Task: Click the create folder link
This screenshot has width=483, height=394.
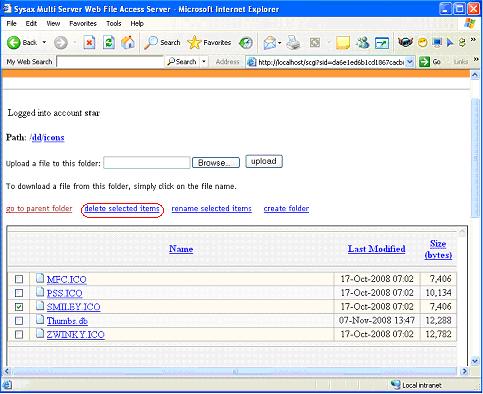Action: tap(286, 208)
